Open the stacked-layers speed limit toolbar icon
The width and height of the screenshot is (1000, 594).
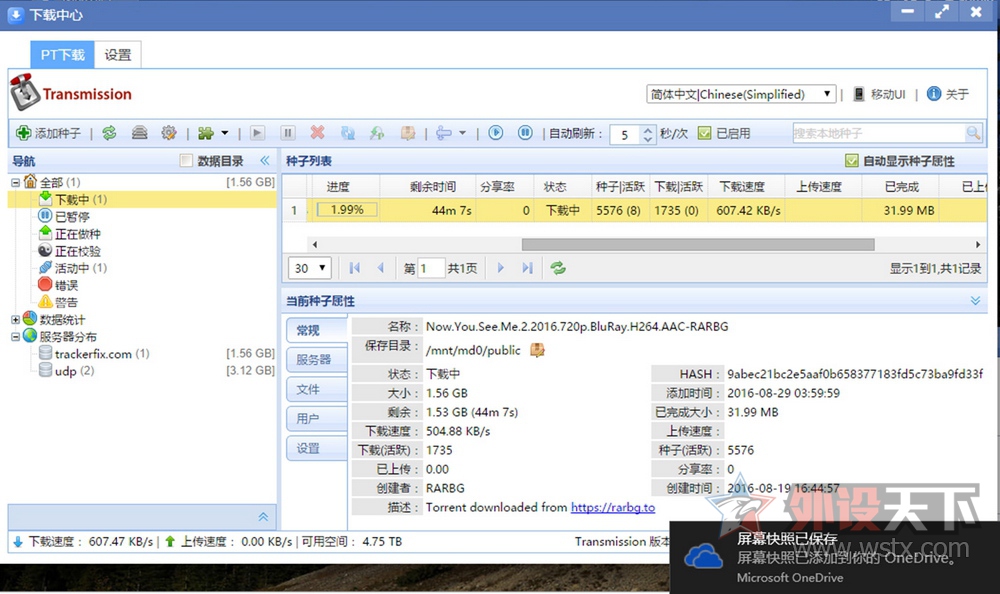tap(140, 133)
